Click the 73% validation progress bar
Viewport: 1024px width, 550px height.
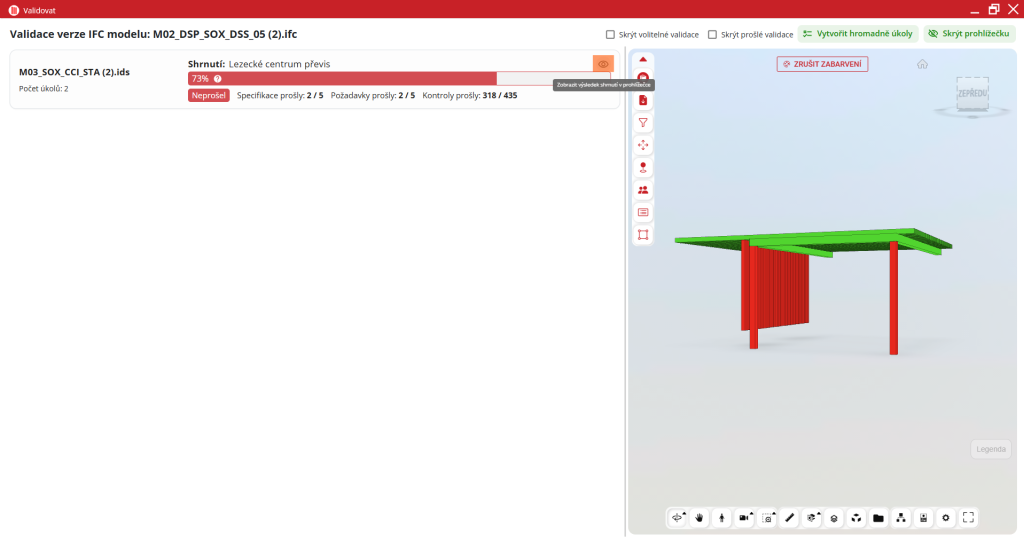point(399,78)
